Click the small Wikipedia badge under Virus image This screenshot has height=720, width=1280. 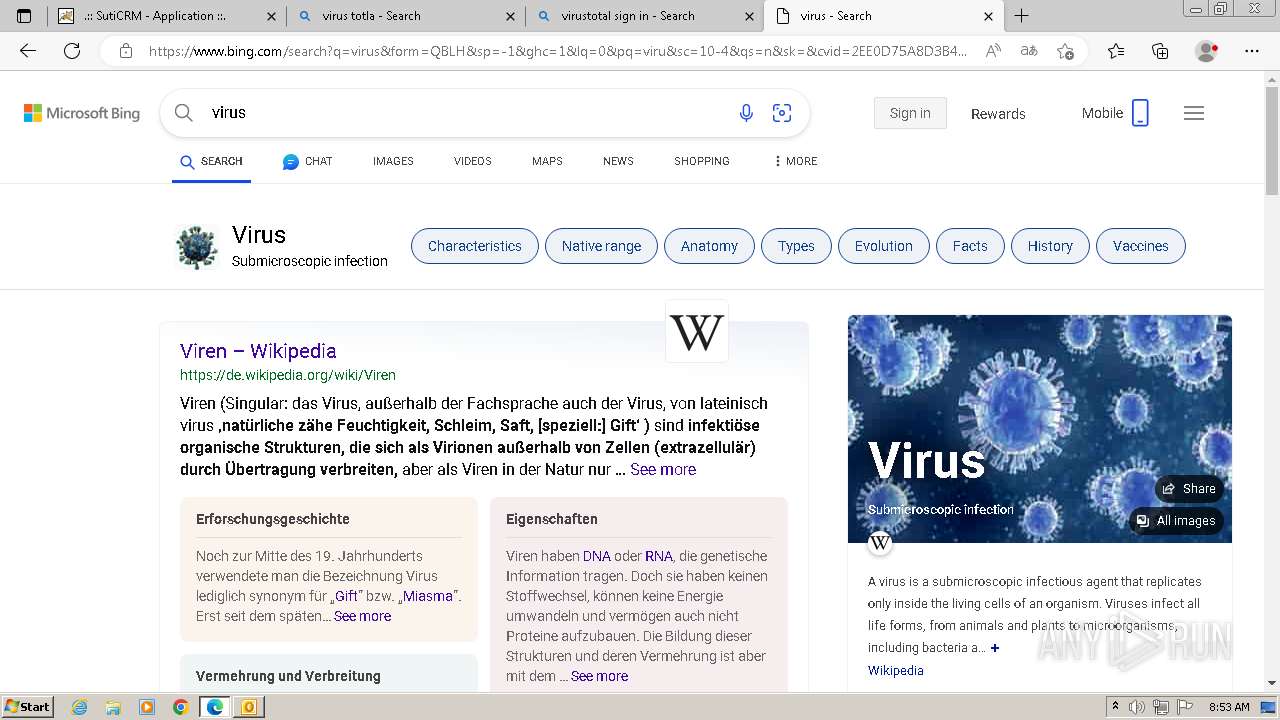click(x=880, y=543)
